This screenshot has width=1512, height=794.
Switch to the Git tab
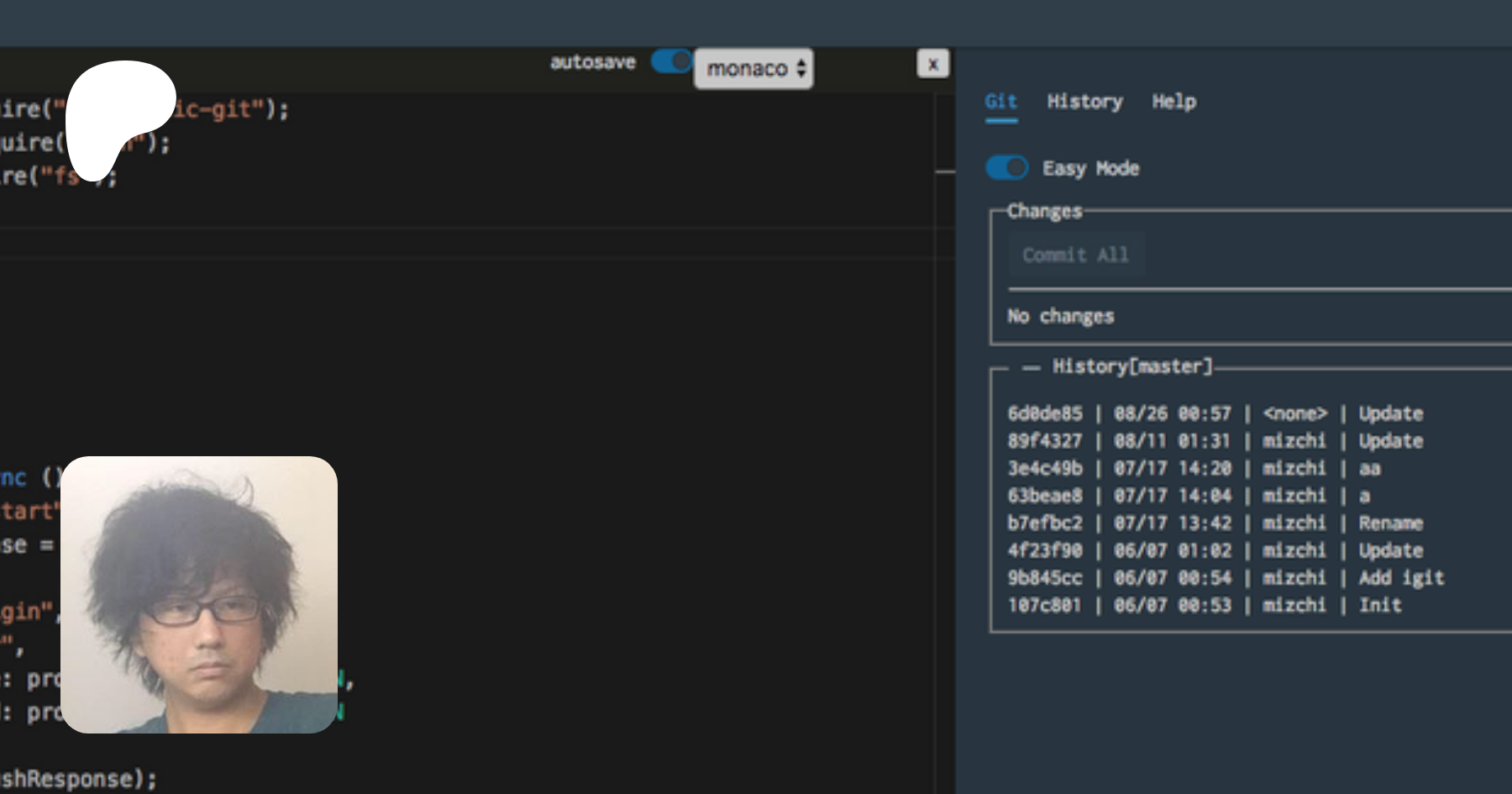(x=1000, y=102)
